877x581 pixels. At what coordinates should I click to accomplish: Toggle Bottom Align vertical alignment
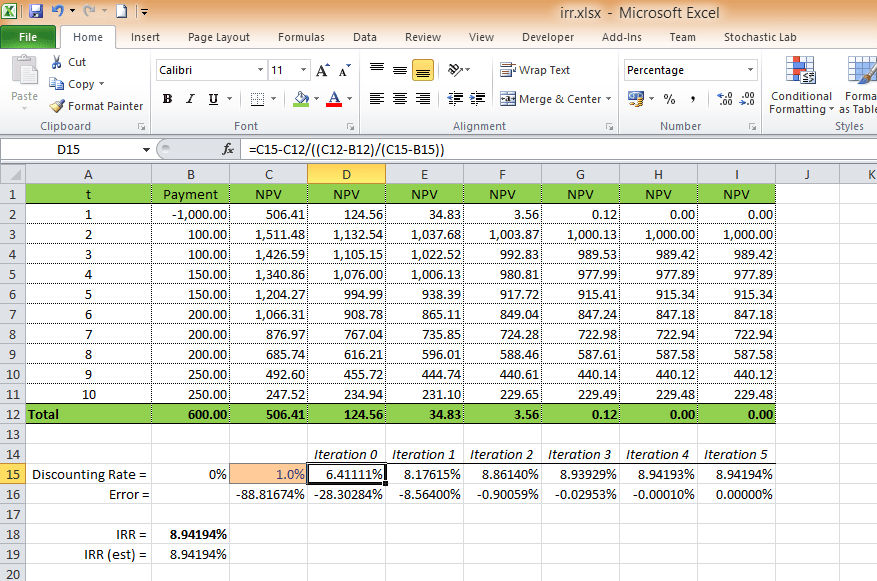[x=423, y=70]
